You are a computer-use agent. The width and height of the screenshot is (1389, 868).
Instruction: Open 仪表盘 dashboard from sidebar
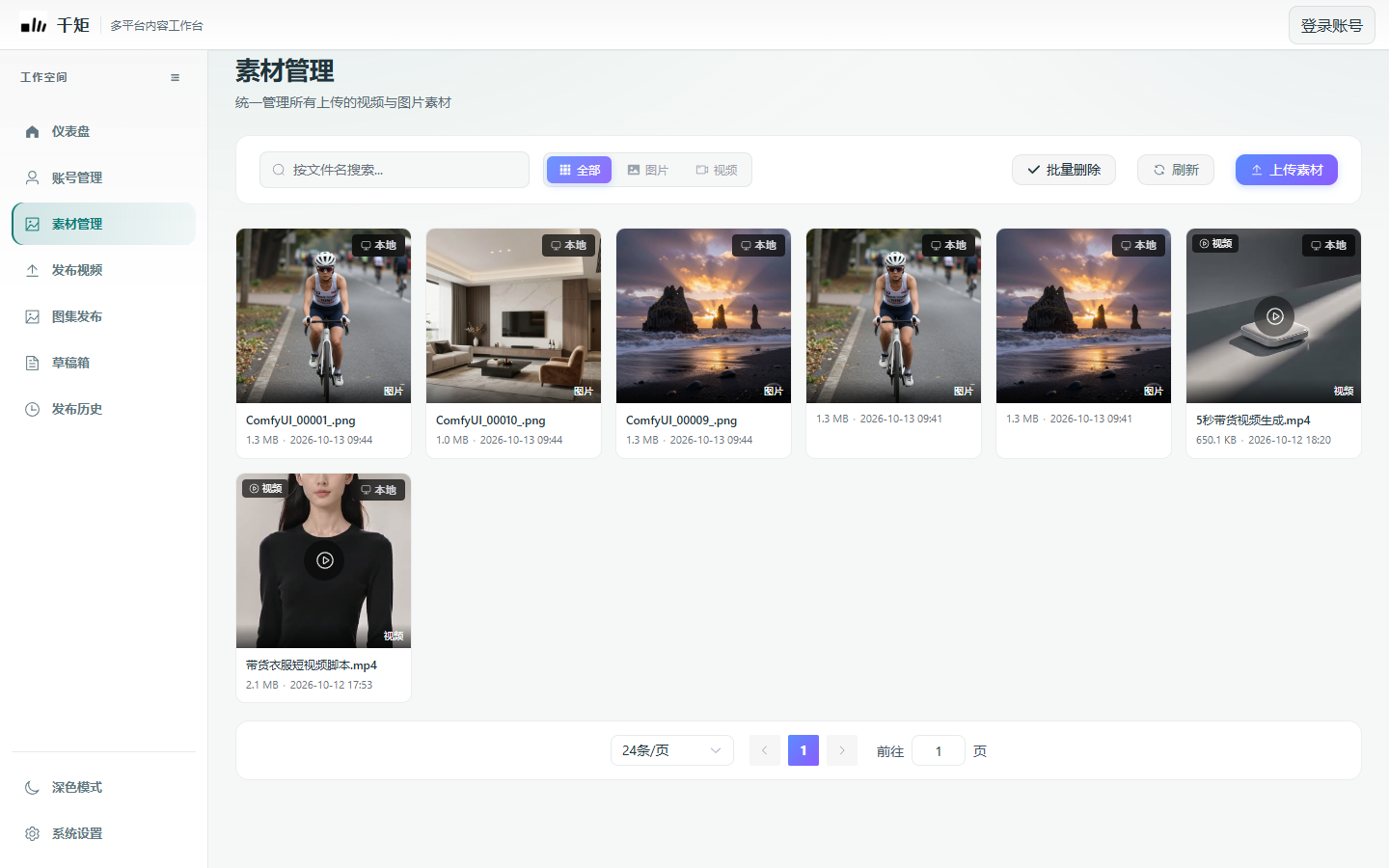pyautogui.click(x=103, y=131)
